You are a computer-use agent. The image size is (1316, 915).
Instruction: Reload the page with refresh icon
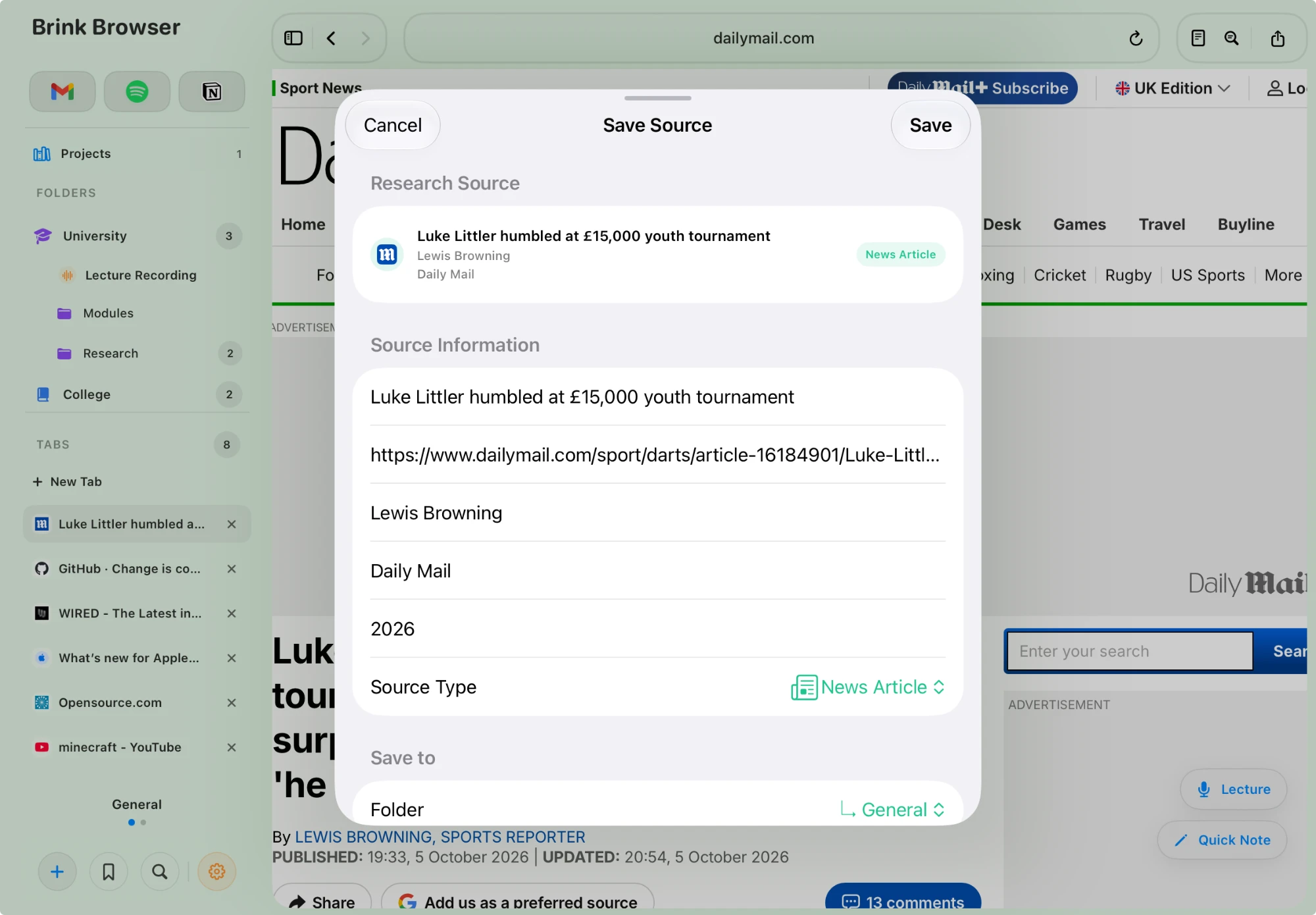coord(1136,38)
